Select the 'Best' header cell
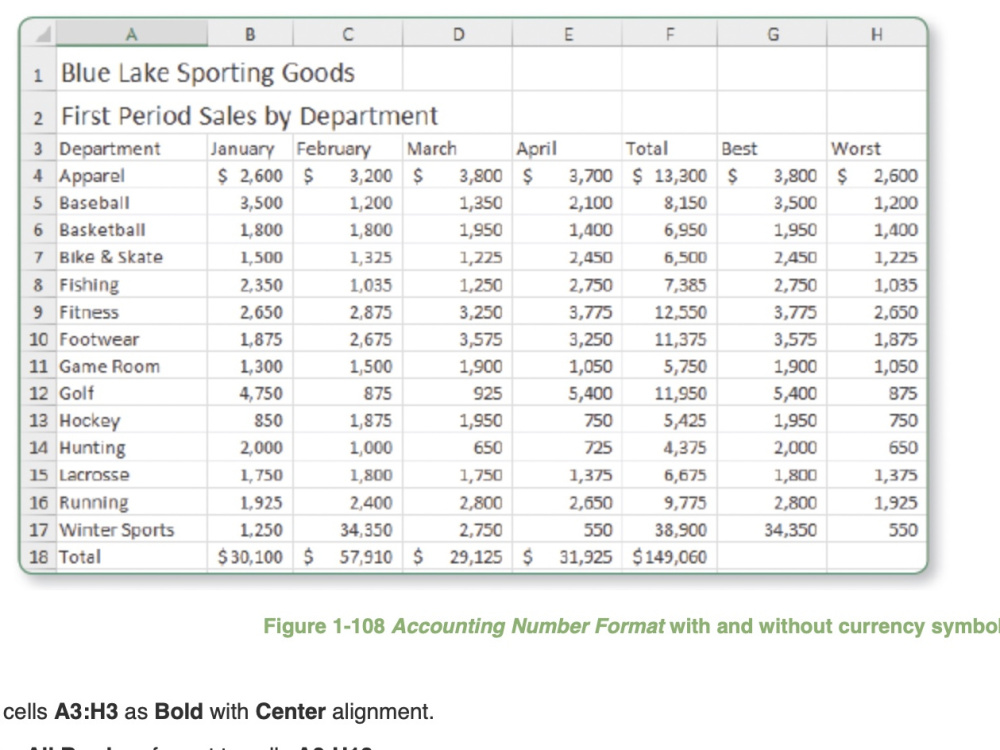This screenshot has width=1000, height=750. click(772, 148)
